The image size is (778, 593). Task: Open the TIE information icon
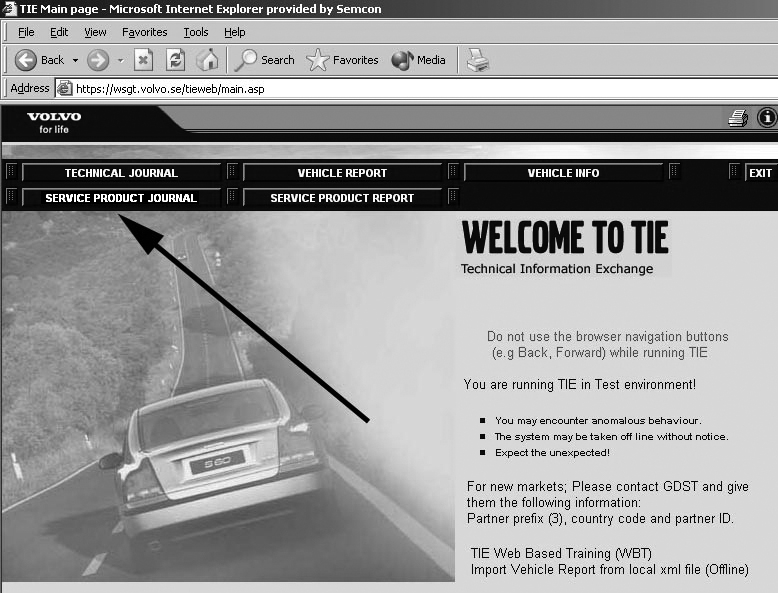click(767, 118)
